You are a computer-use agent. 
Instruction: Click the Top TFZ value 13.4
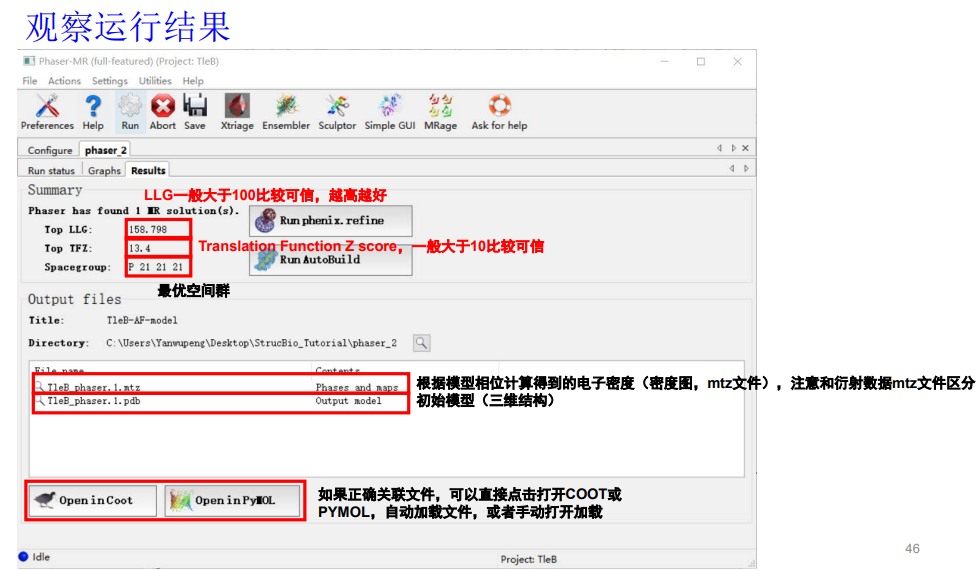tap(139, 248)
